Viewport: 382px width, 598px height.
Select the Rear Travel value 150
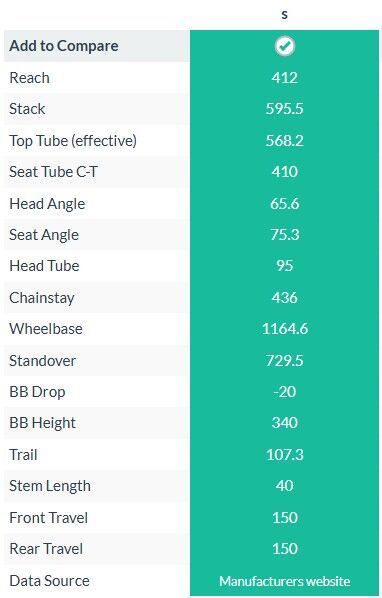pyautogui.click(x=285, y=549)
